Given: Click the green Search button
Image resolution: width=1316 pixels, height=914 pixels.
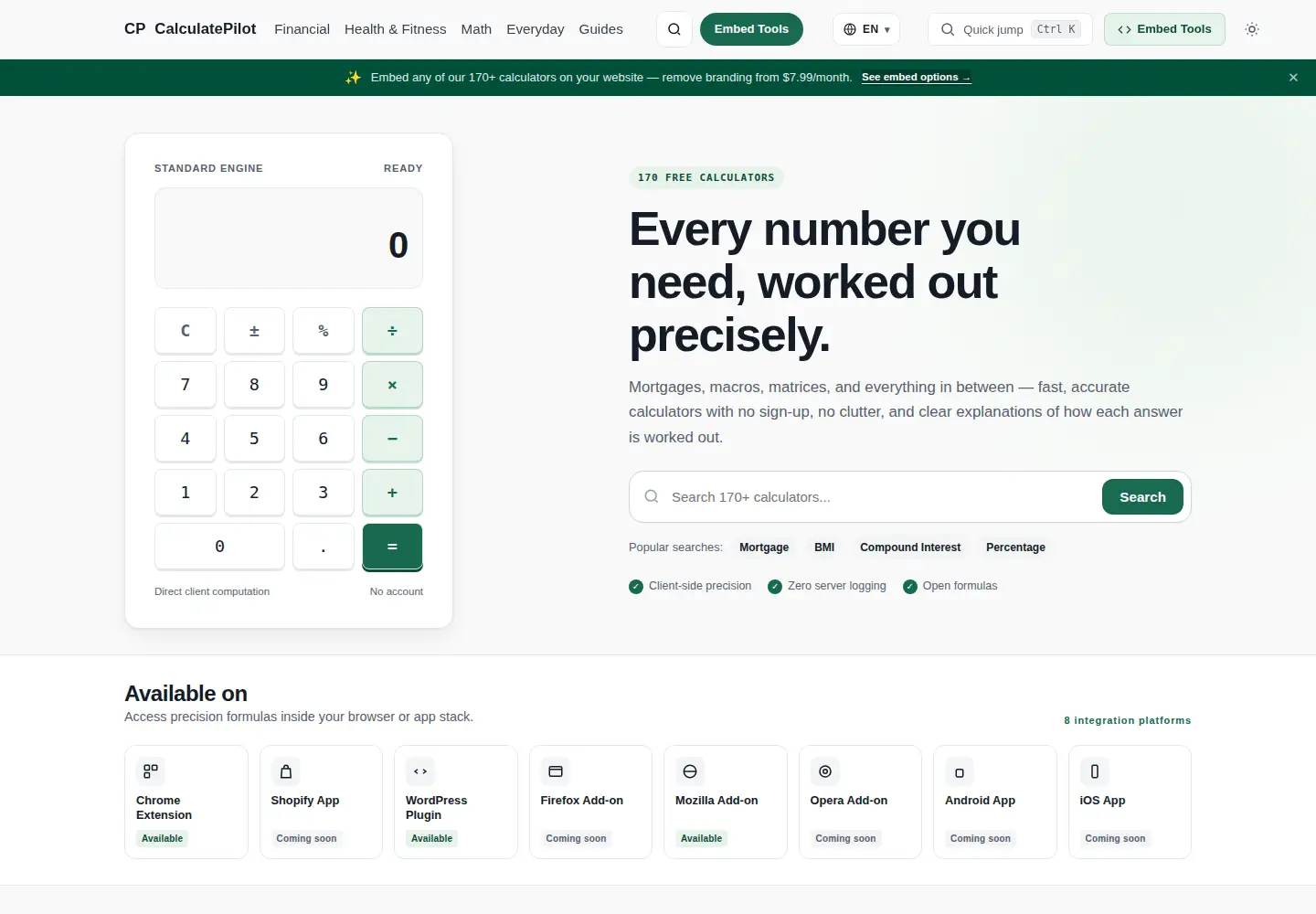Looking at the screenshot, I should click(1142, 497).
